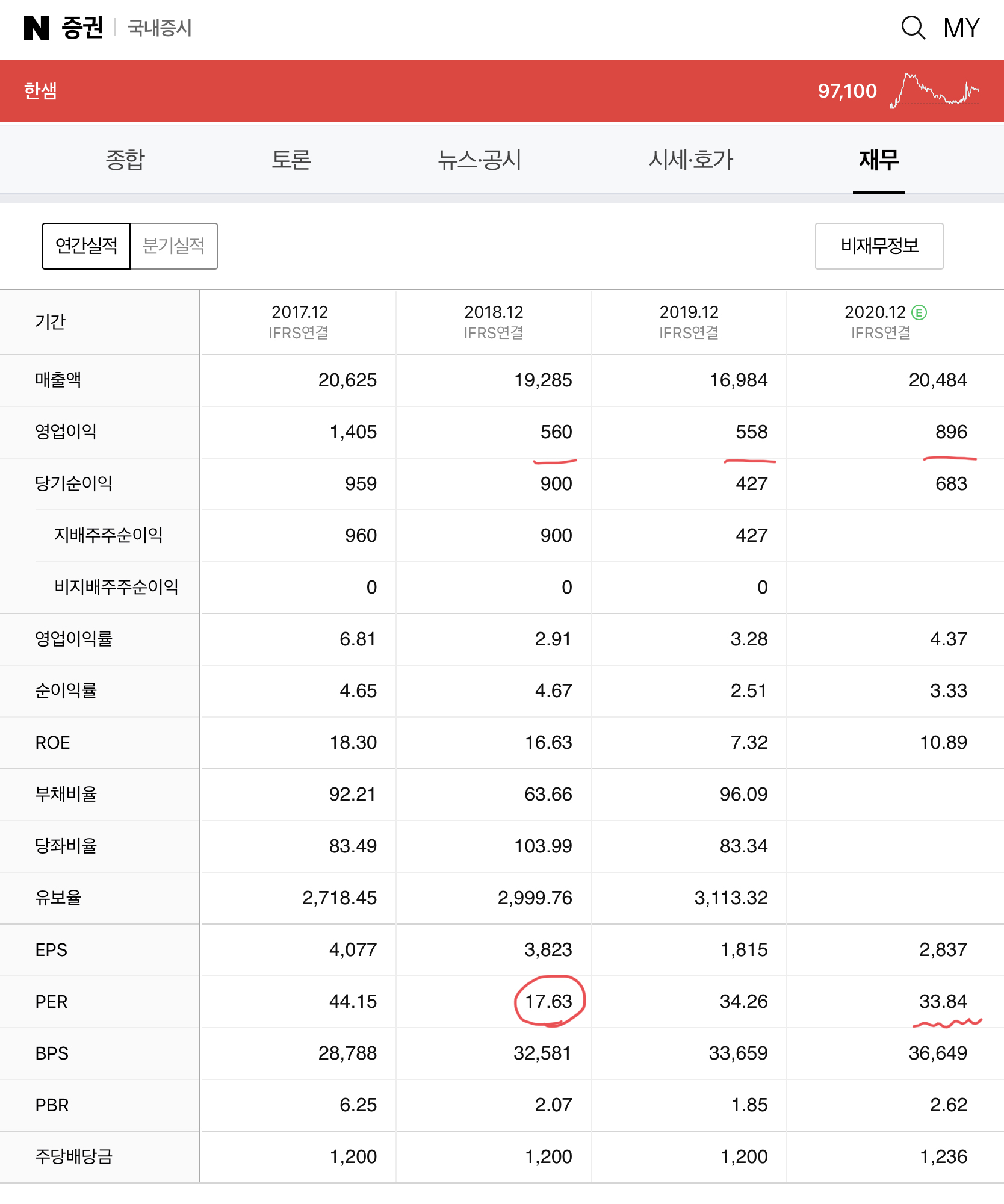Tap the BPS value 36,649
Viewport: 1004px width, 1204px height.
click(x=938, y=1053)
